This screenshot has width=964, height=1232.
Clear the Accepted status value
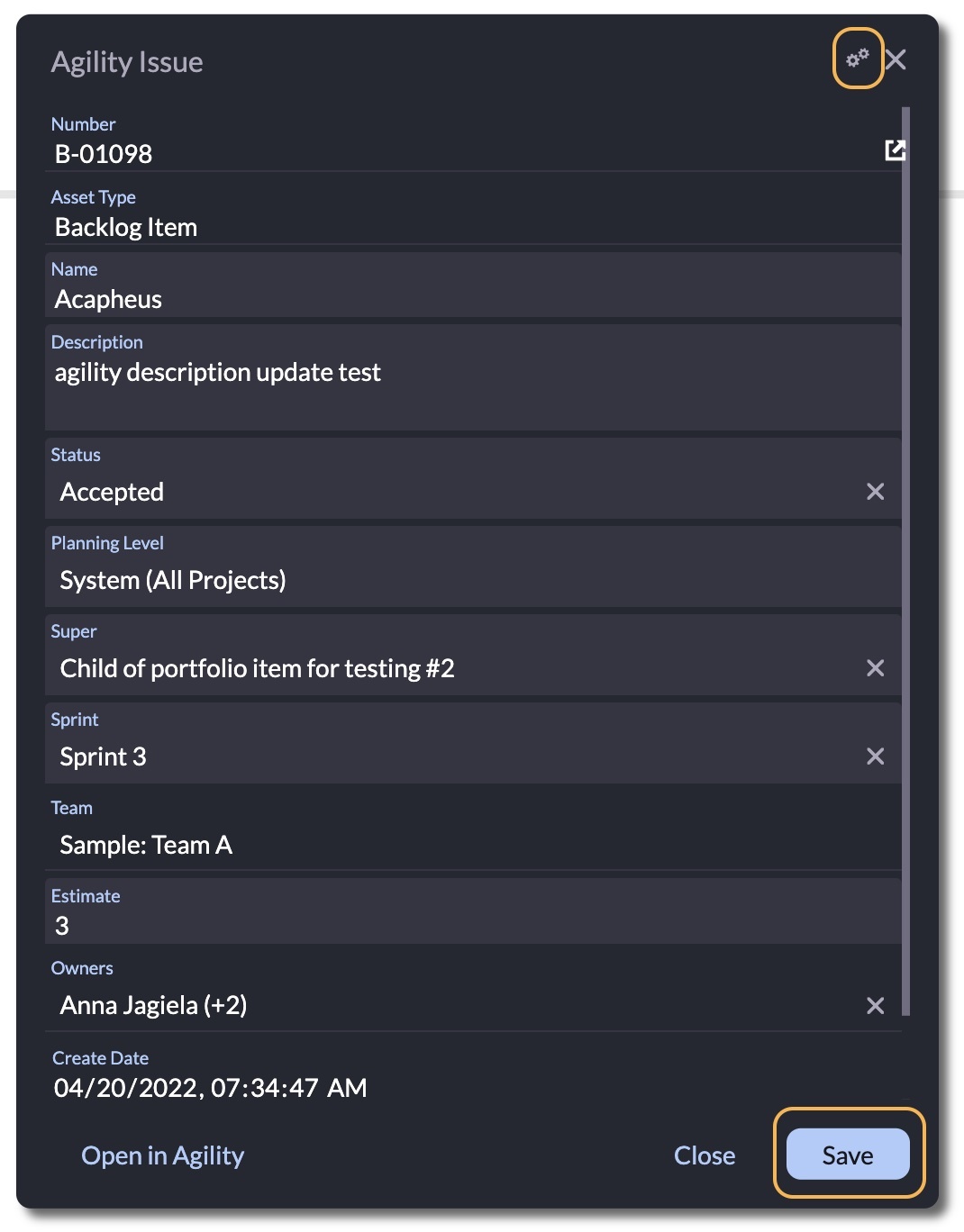tap(875, 492)
